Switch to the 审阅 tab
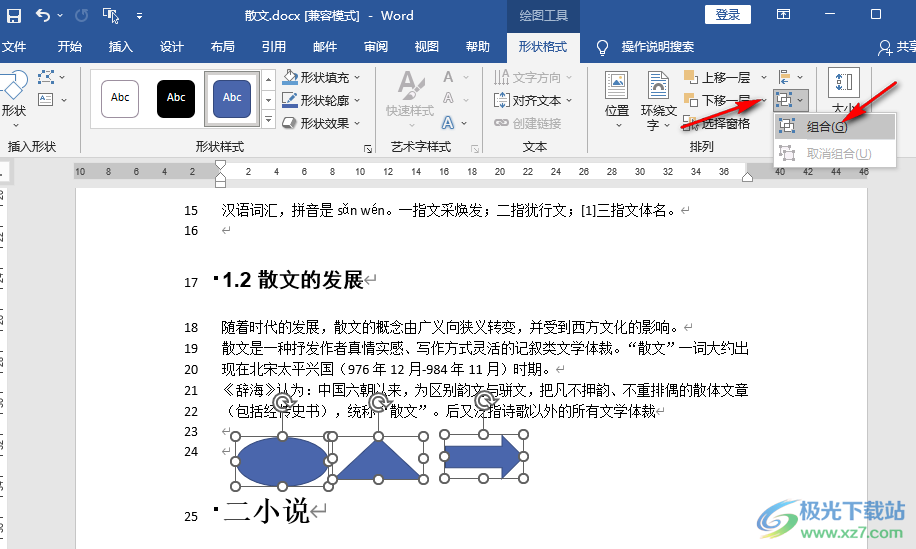Screen dimensions: 916x549 click(376, 47)
